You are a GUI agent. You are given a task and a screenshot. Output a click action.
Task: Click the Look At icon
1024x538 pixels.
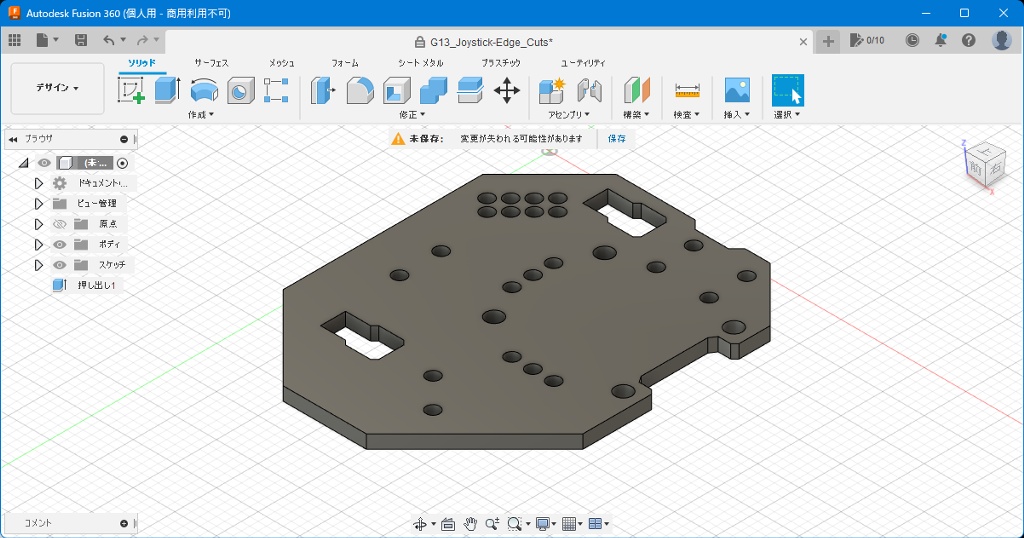447,524
